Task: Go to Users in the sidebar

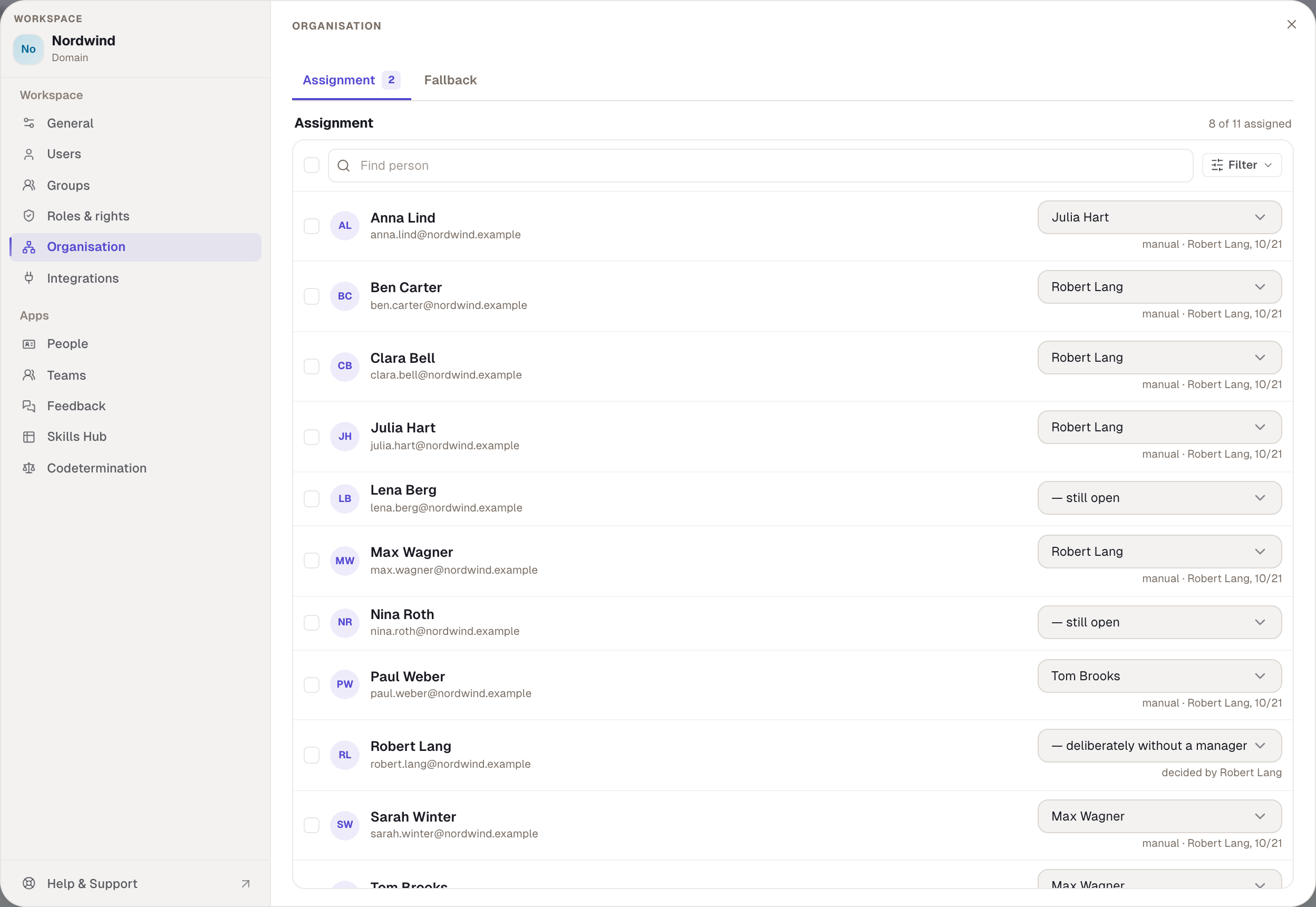Action: click(136, 154)
